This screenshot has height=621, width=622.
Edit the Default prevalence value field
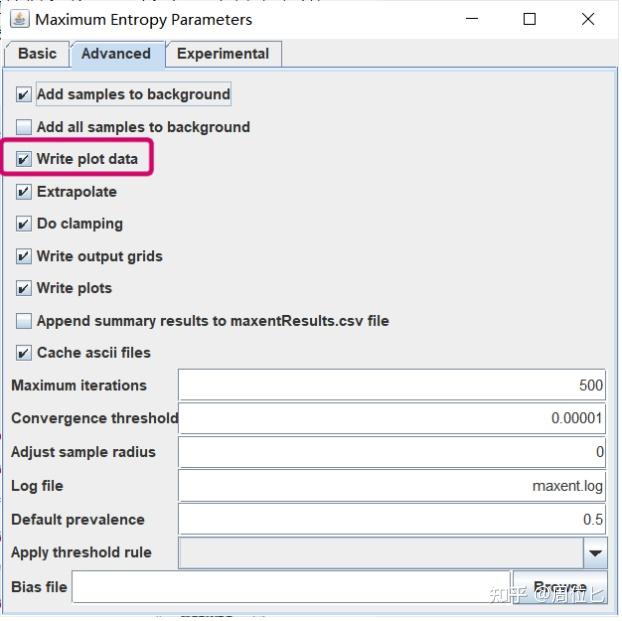point(392,519)
